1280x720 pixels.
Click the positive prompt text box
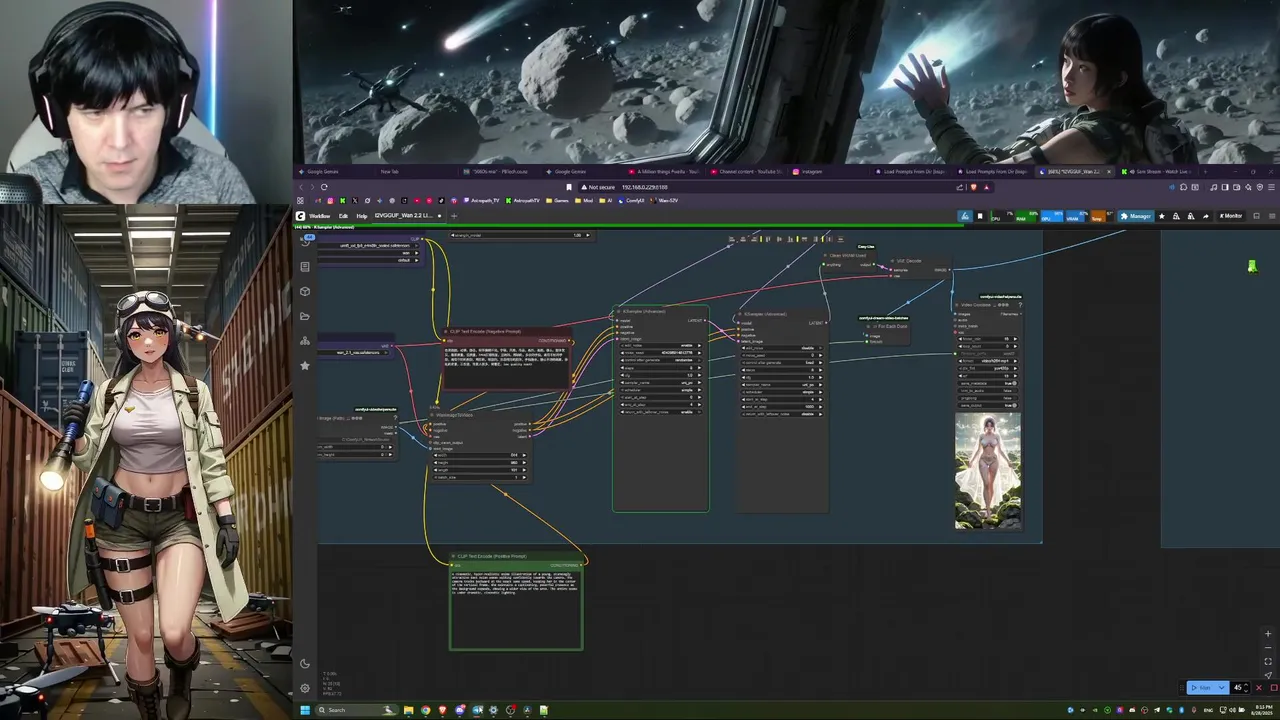516,609
